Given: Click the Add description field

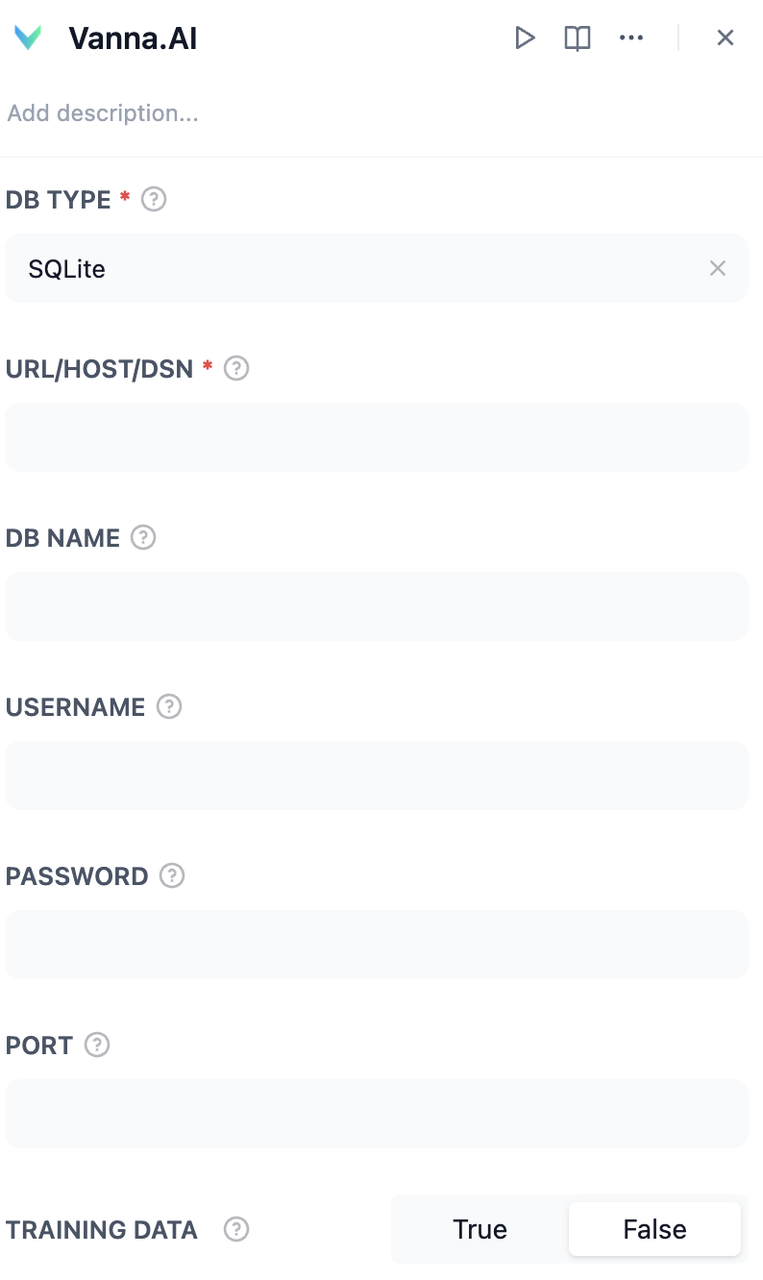Looking at the screenshot, I should click(x=200, y=113).
